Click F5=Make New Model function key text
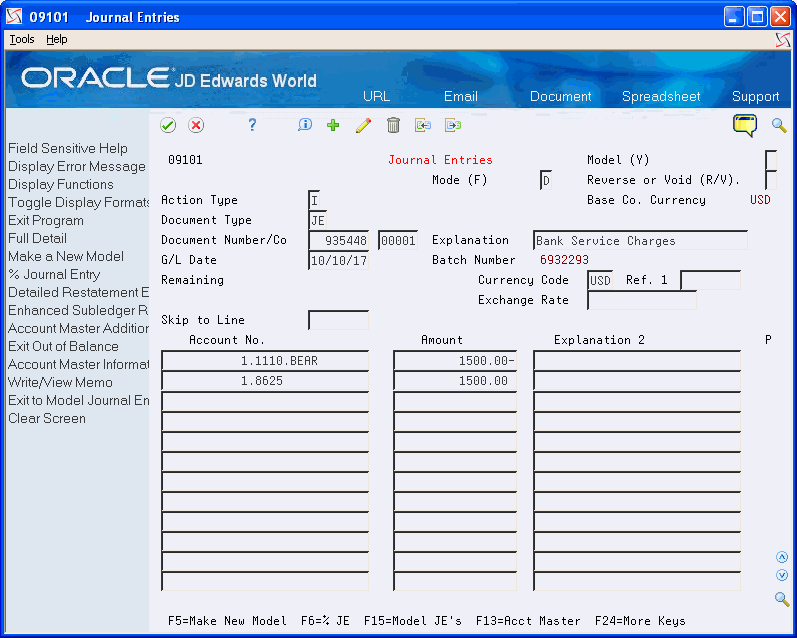This screenshot has height=638, width=797. point(227,621)
